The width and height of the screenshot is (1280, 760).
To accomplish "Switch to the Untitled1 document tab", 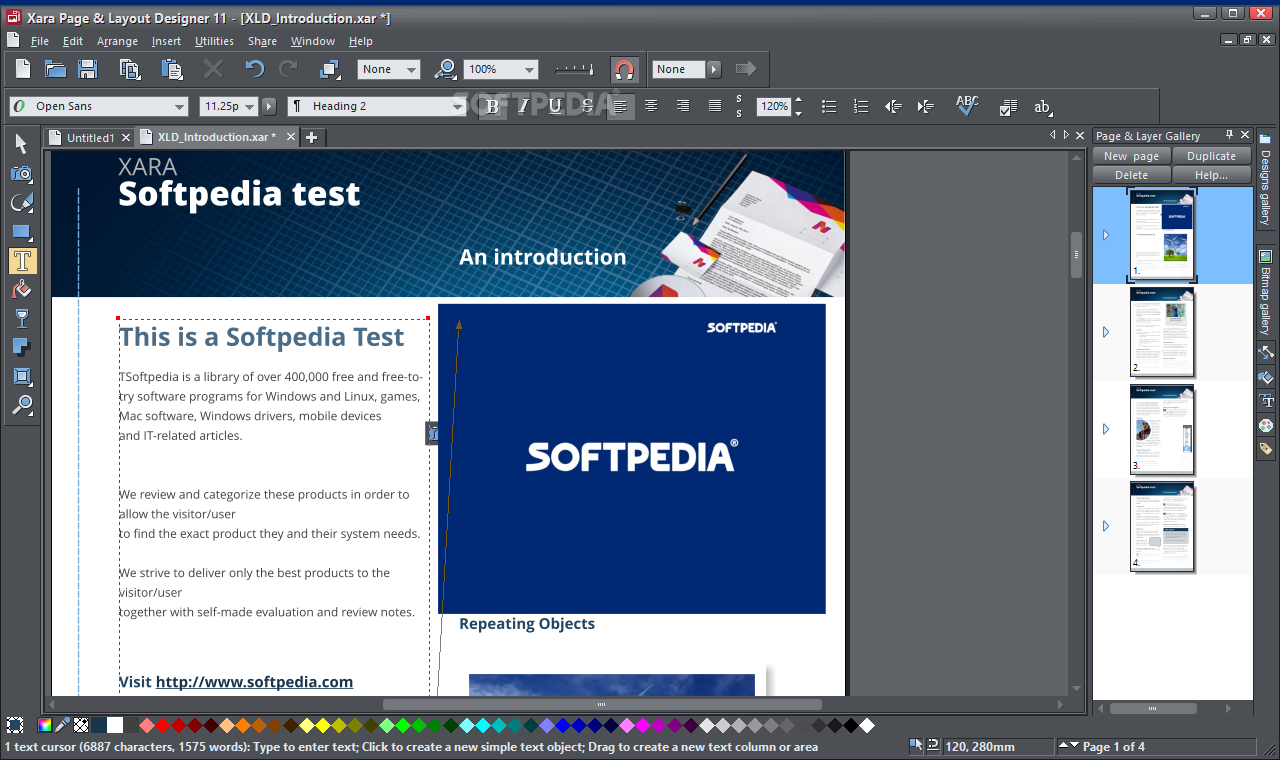I will [x=90, y=138].
